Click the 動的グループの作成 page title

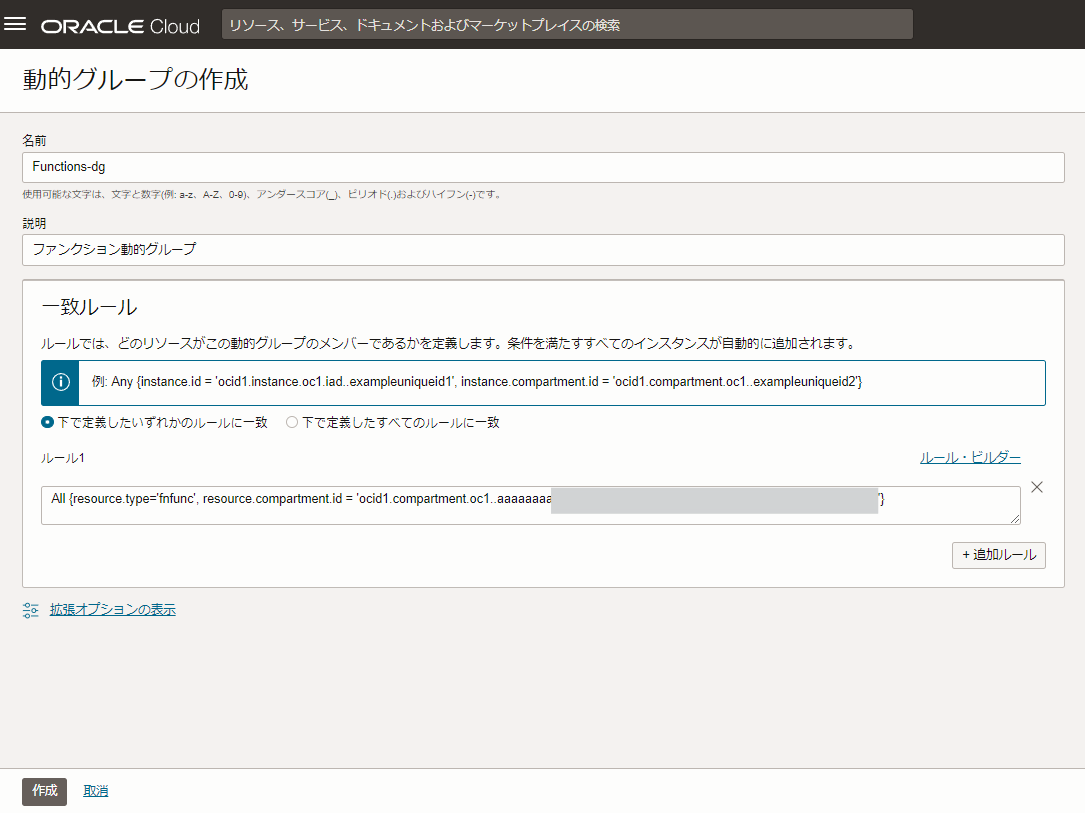[x=136, y=80]
